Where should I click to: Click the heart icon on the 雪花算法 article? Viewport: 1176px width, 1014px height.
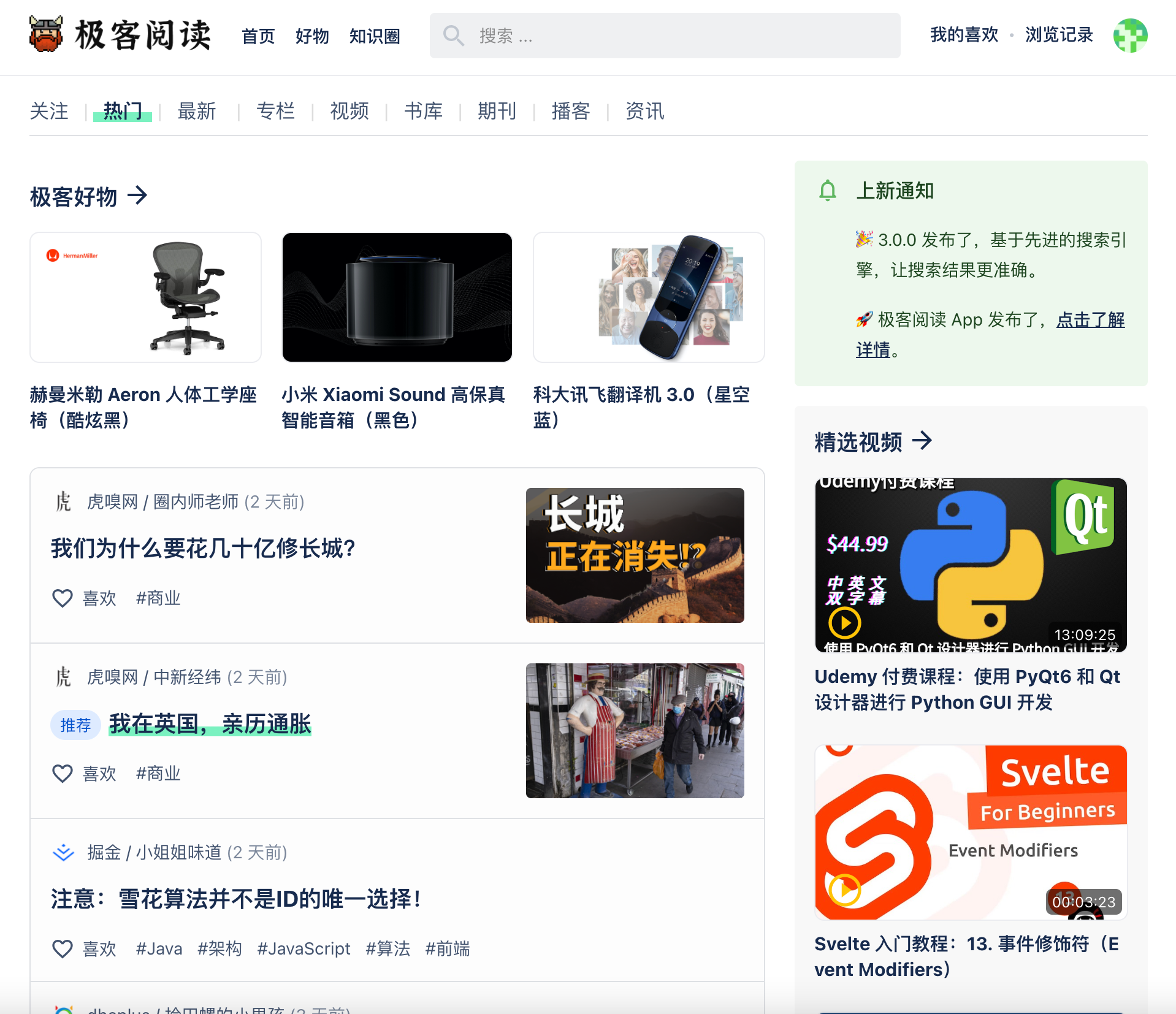[x=63, y=949]
